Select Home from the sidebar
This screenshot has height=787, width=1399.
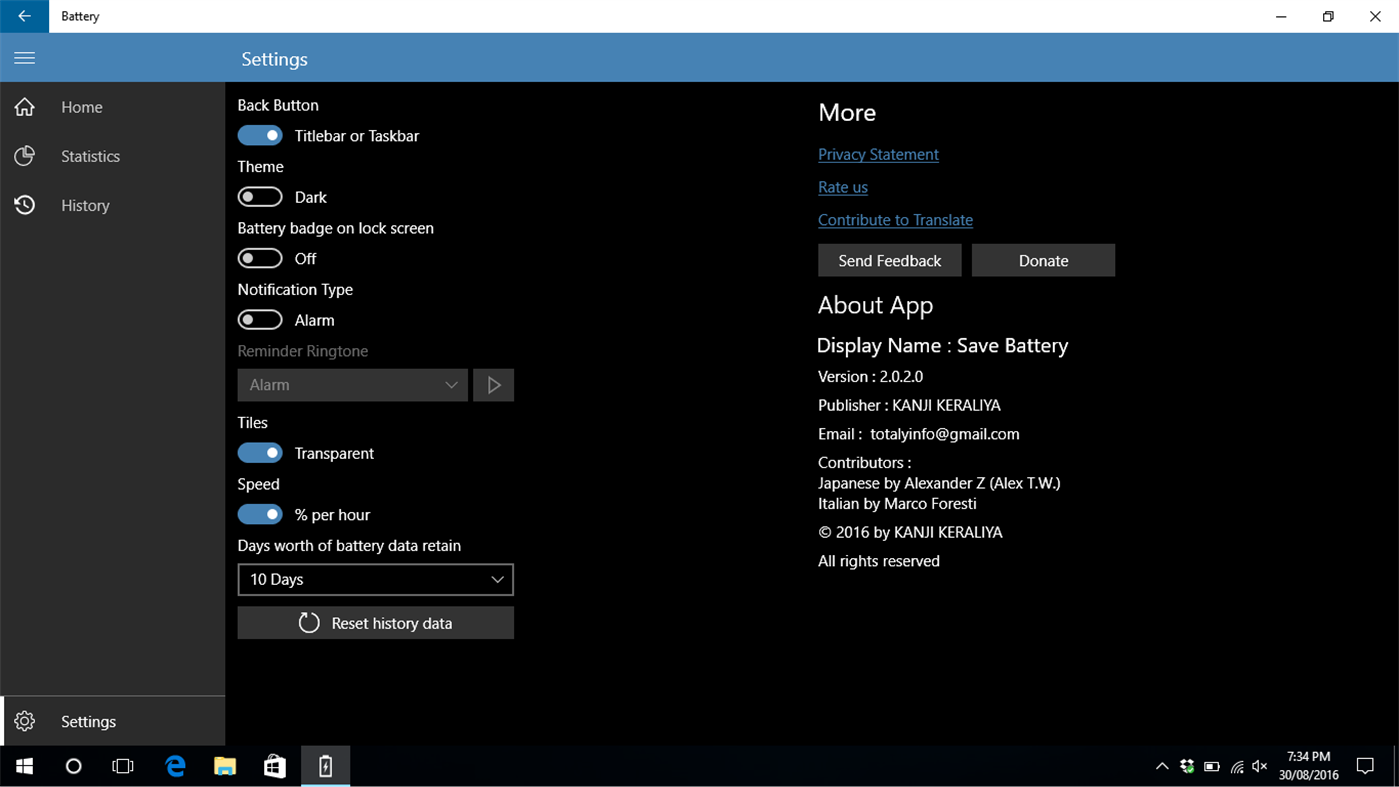point(81,107)
